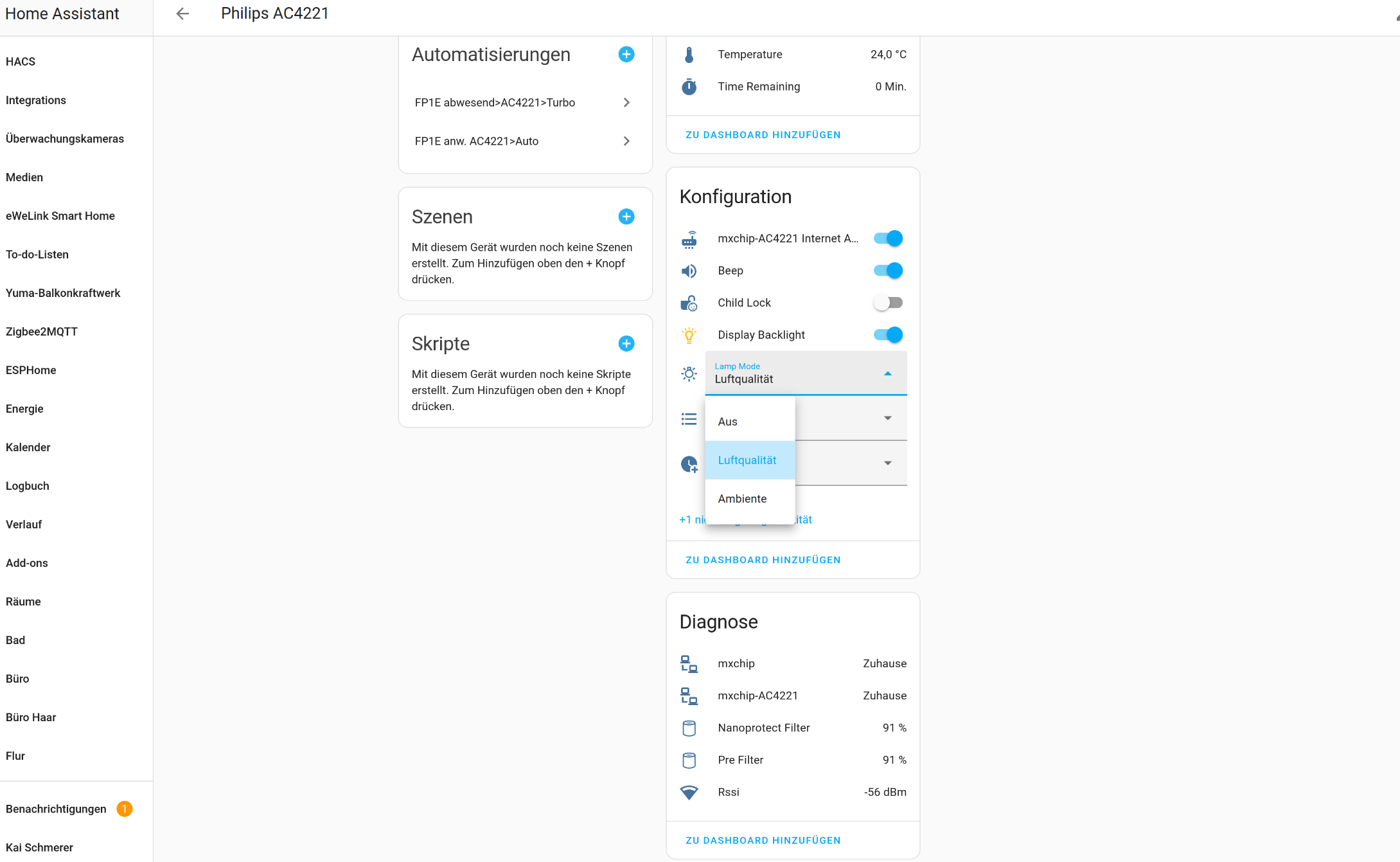1400x862 pixels.
Task: Add a new scene with plus icon
Action: coord(626,217)
